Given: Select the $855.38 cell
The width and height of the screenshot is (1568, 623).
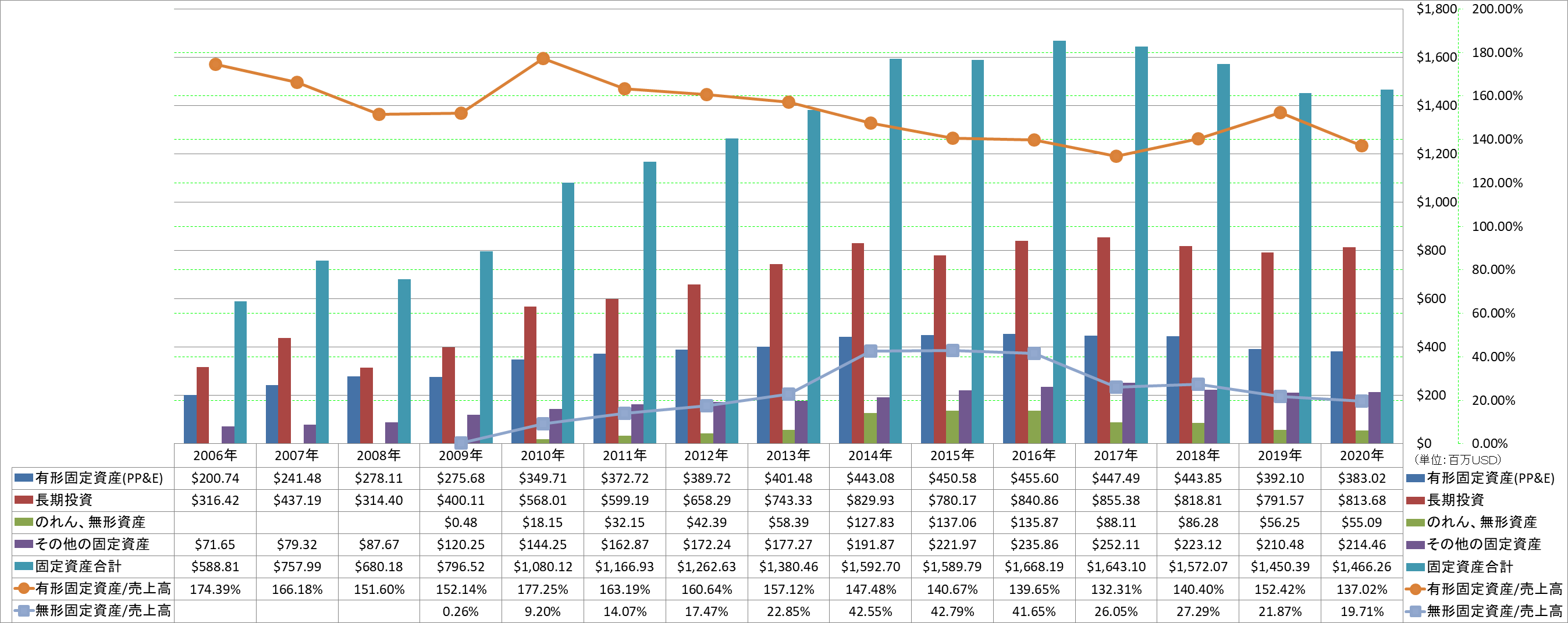Looking at the screenshot, I should (x=1116, y=500).
